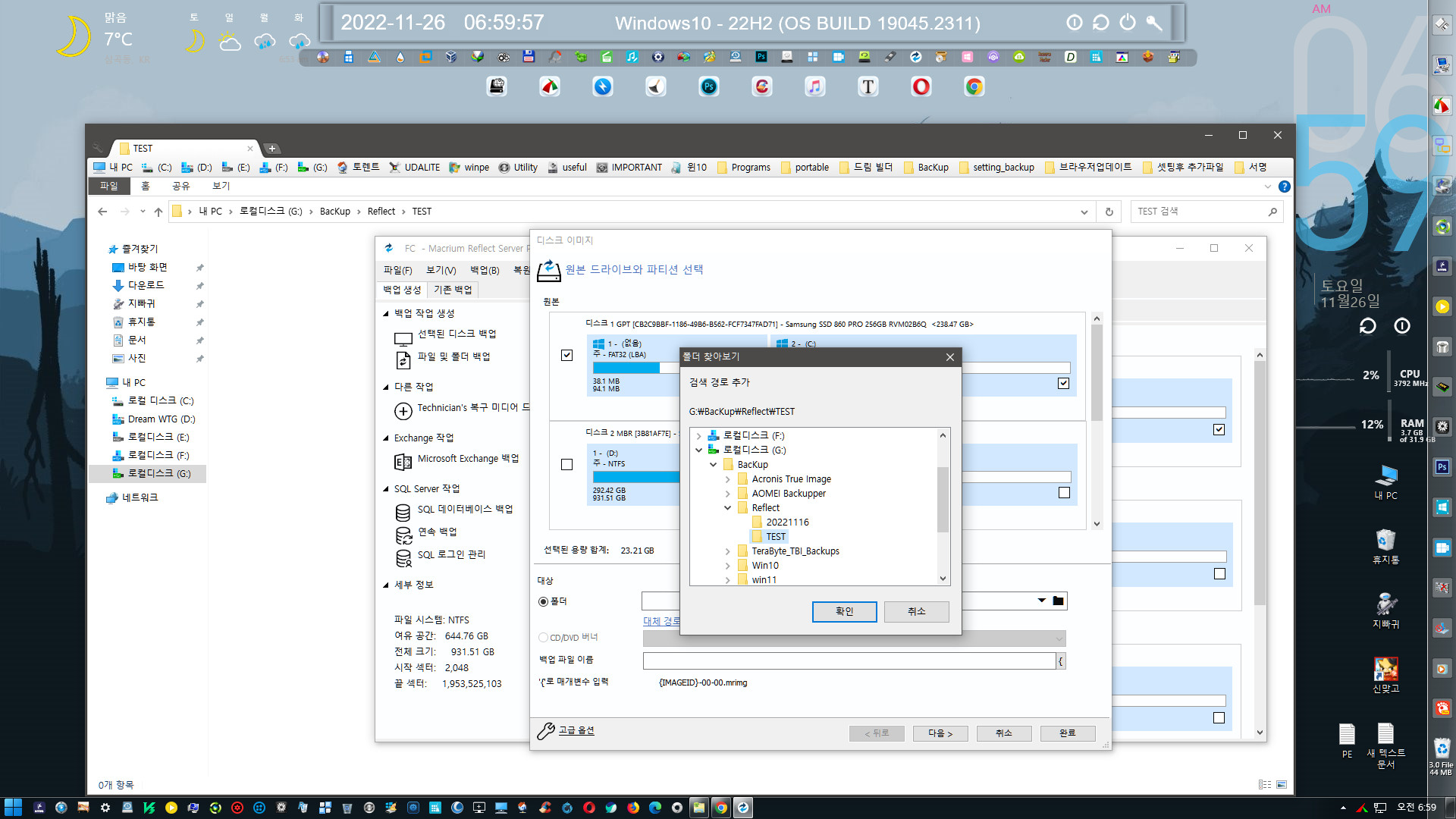Switch to the existing backups tab

[x=453, y=290]
